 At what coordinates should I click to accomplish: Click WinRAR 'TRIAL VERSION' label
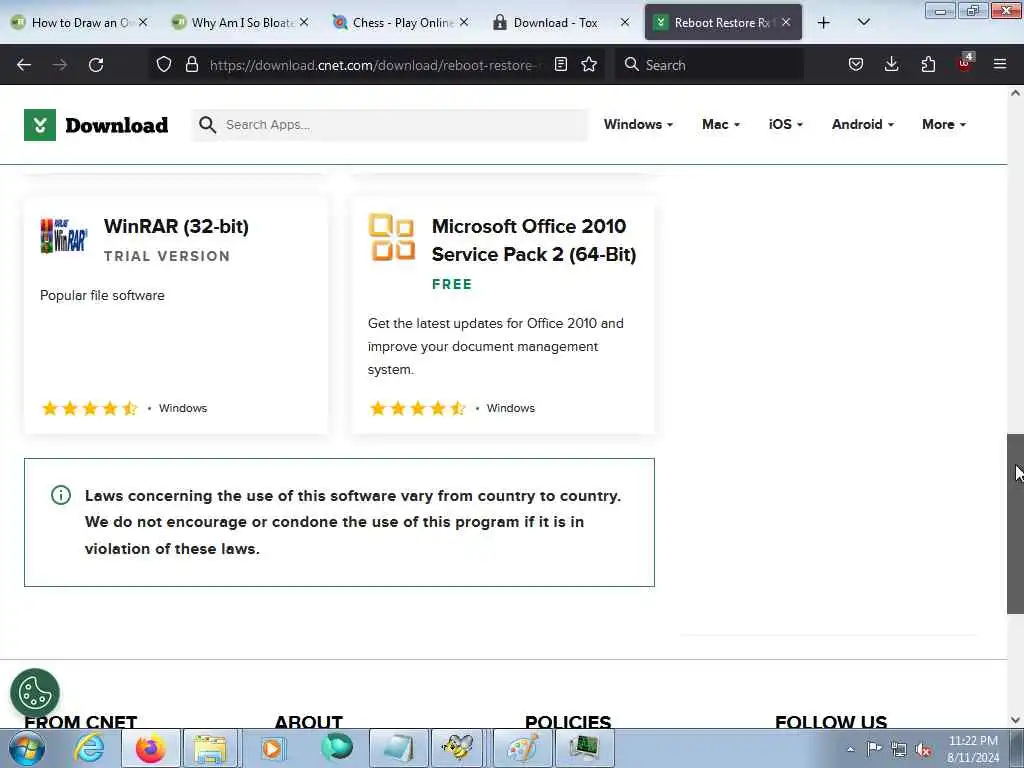167,256
